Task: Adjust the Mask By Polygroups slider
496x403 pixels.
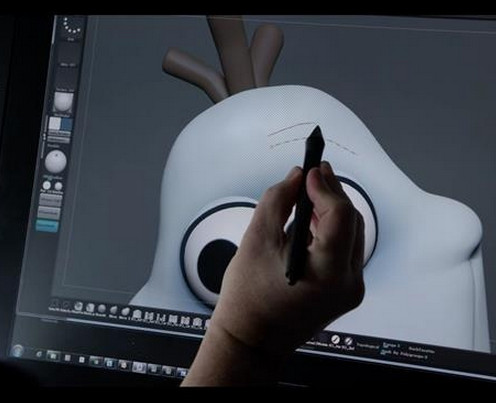Action: click(404, 355)
